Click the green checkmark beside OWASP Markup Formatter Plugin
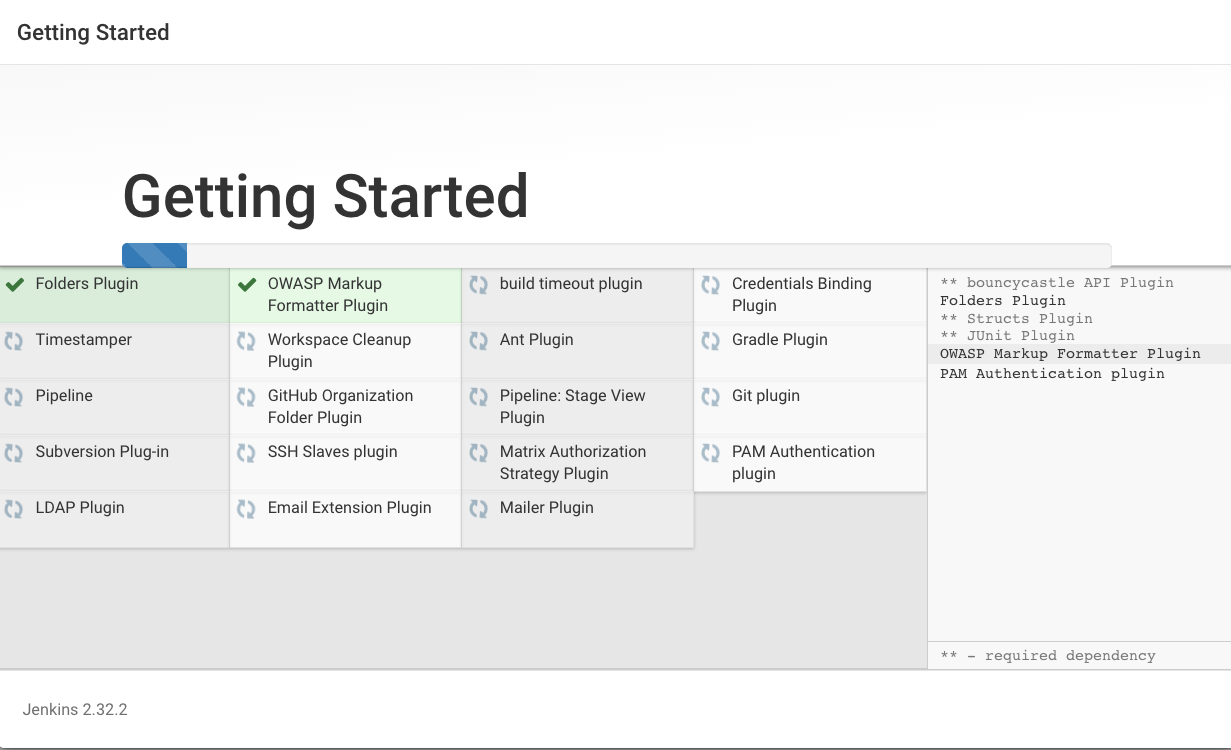Image resolution: width=1231 pixels, height=750 pixels. (x=247, y=285)
